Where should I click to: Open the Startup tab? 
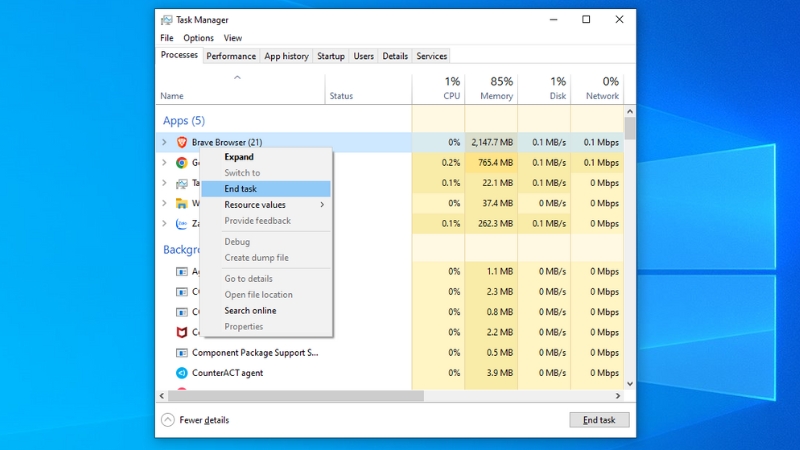pyautogui.click(x=331, y=56)
